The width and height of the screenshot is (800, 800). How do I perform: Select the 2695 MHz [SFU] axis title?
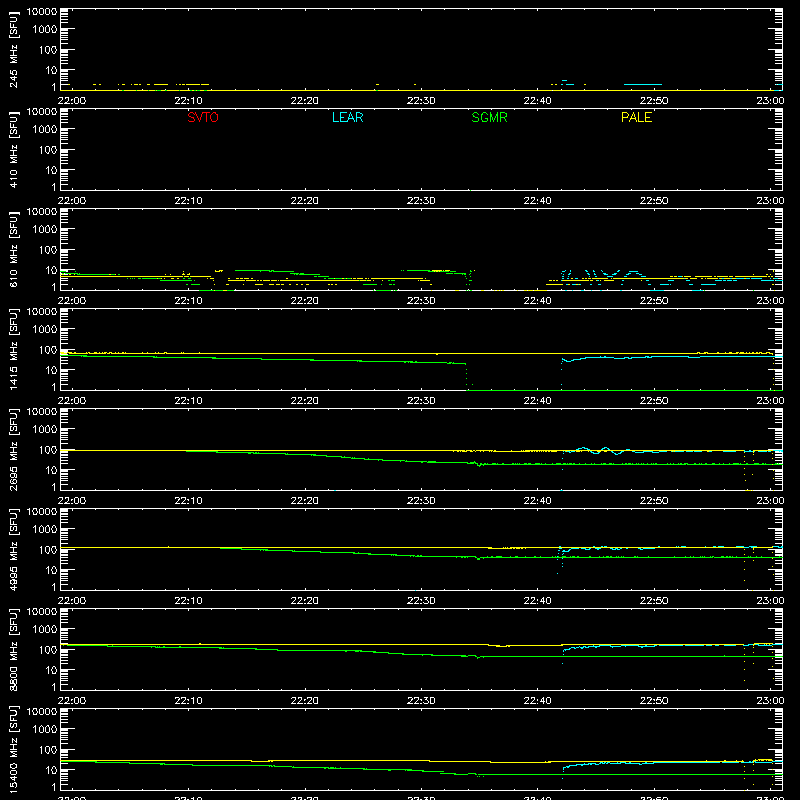tap(13, 449)
